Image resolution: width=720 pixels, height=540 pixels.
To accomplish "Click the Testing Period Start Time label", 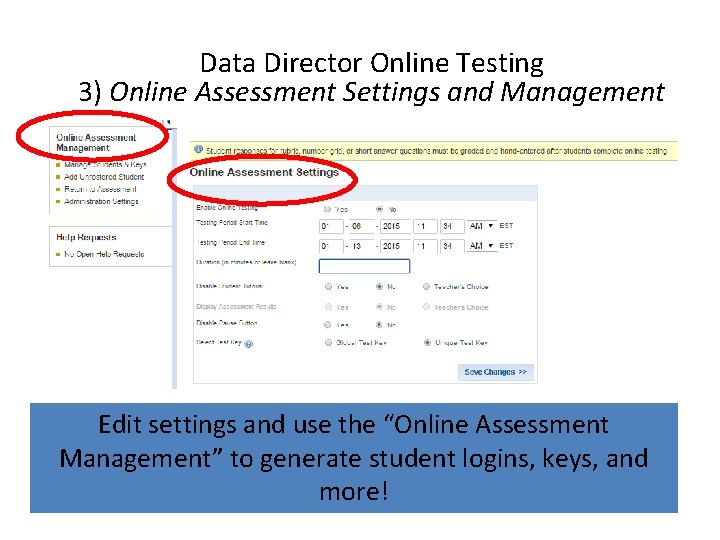I will 232,222.
